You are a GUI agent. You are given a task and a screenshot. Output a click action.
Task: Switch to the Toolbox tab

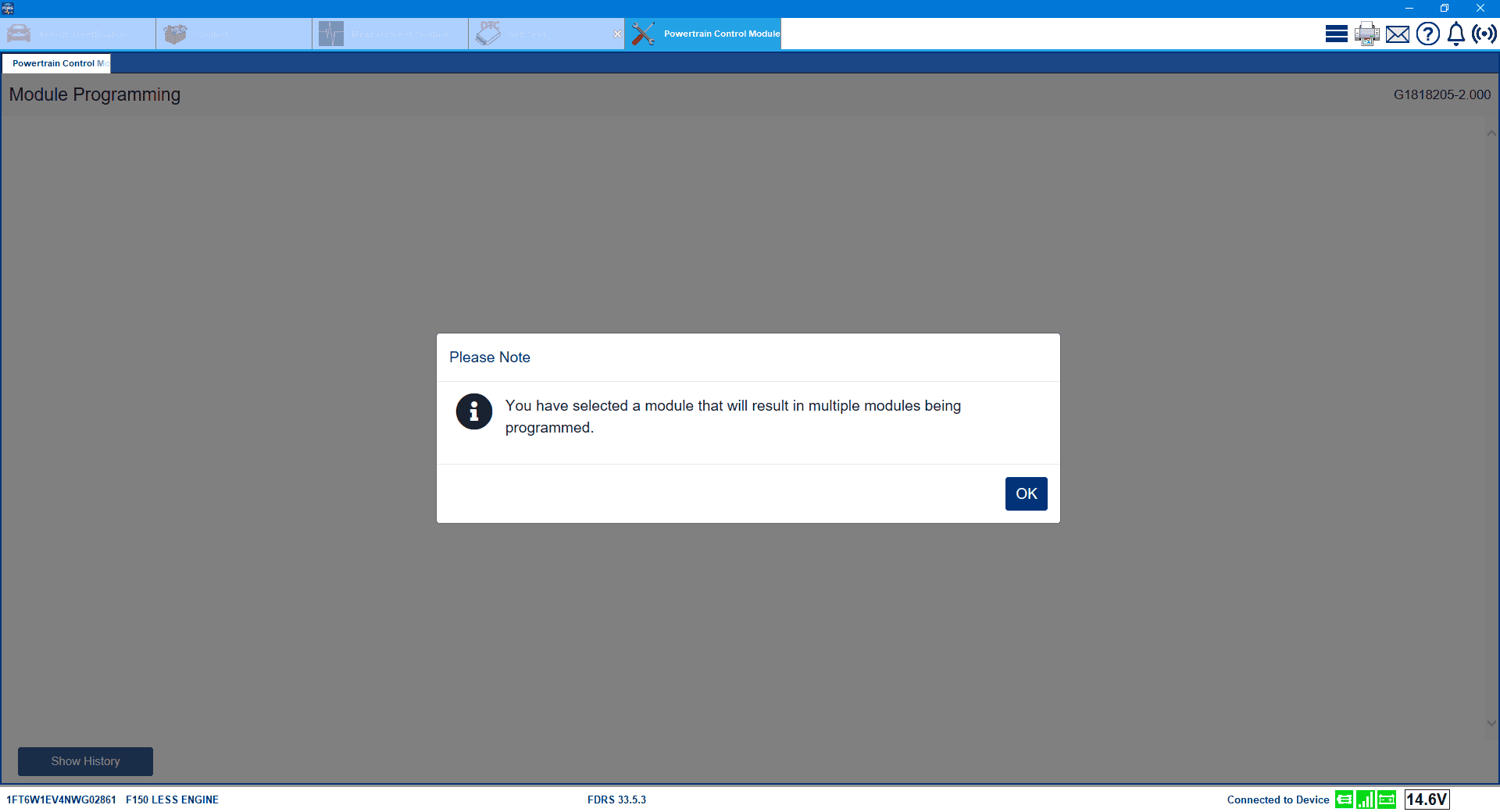pos(234,34)
